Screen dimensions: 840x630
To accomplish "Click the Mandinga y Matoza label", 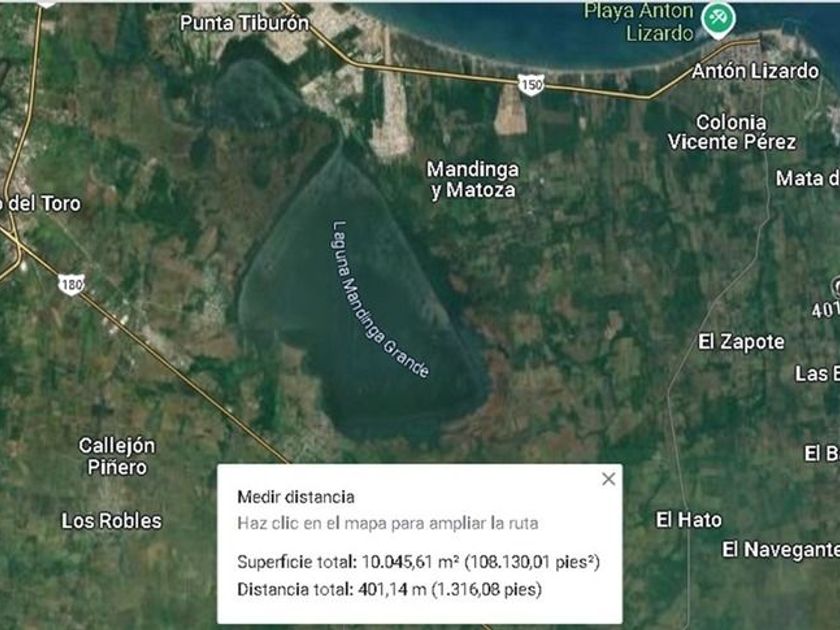I will 473,179.
